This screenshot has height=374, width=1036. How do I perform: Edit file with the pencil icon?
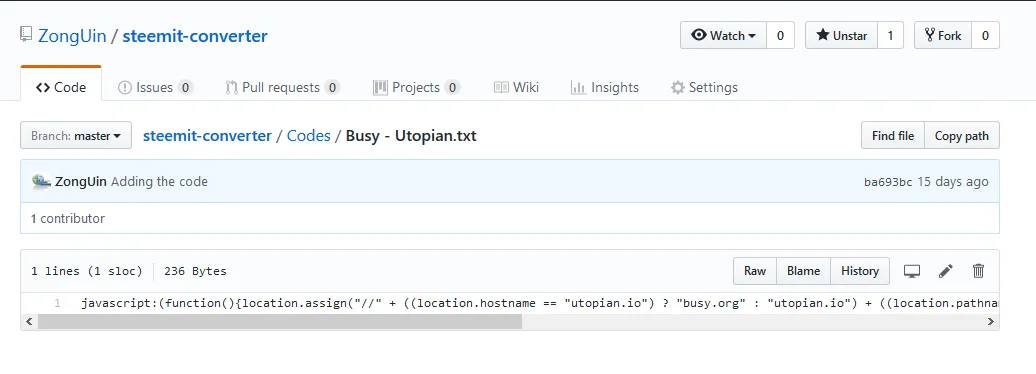[x=945, y=271]
